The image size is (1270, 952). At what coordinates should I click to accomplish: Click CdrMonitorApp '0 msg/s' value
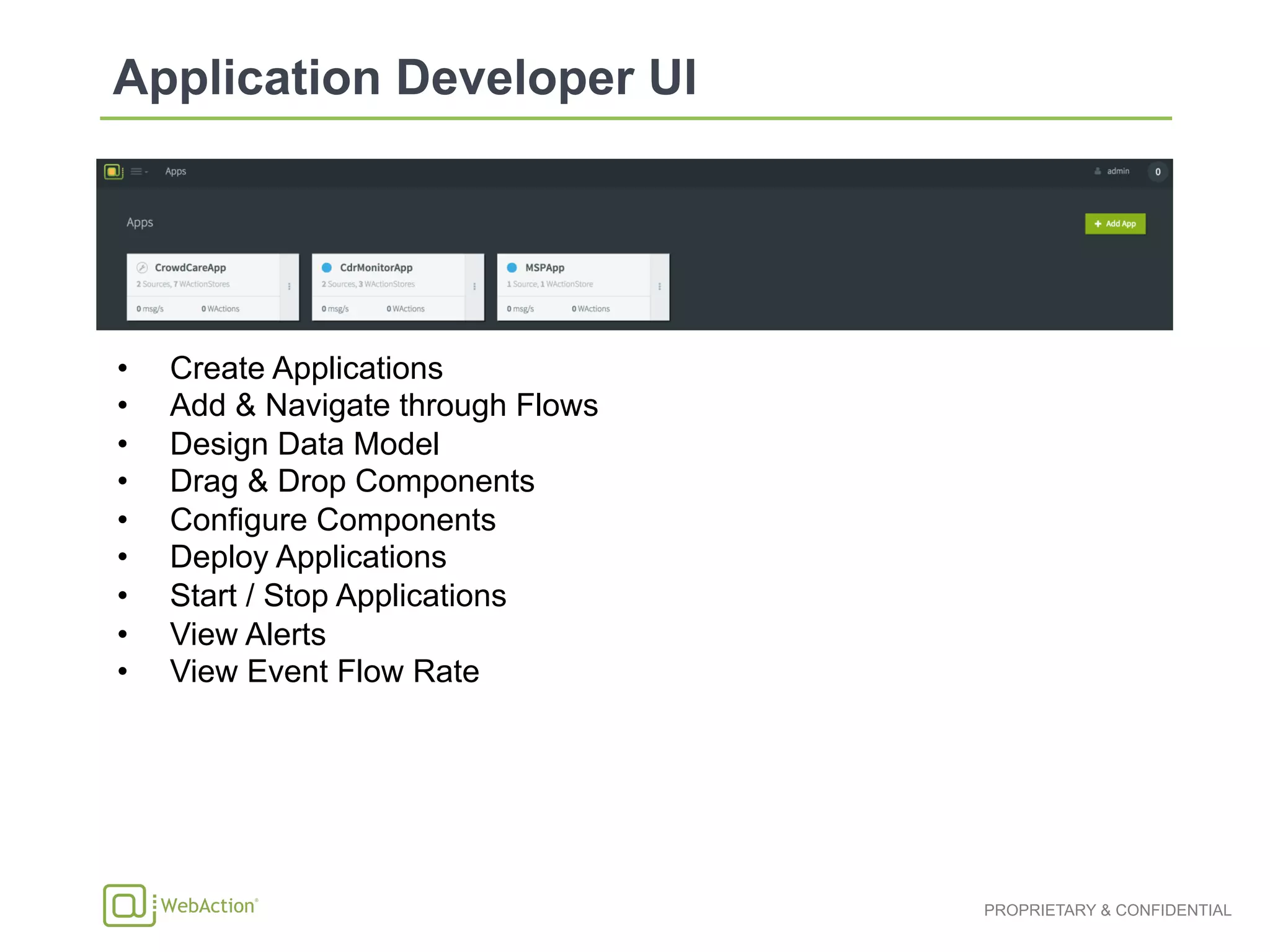335,309
